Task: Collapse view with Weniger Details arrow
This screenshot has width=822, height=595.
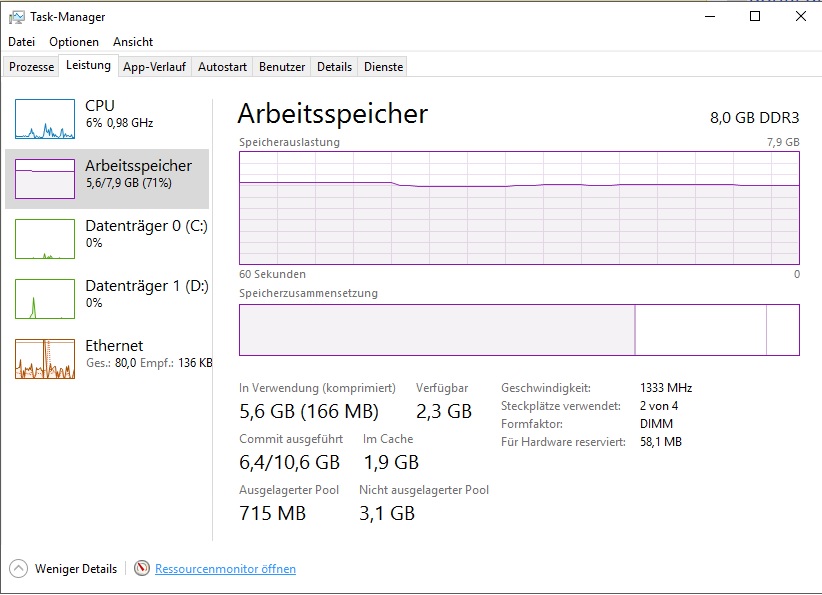Action: 18,569
